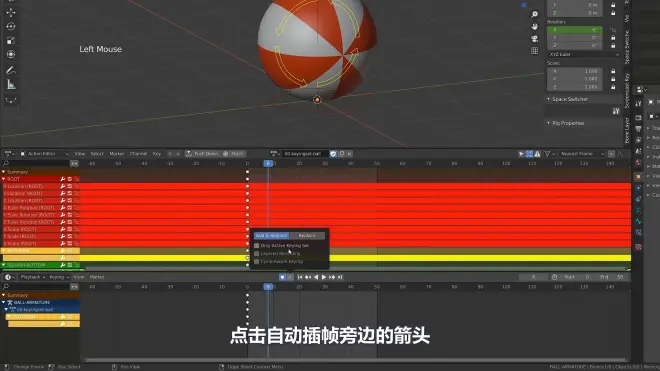The image size is (660, 371).
Task: Enable Layered Recording checkbox
Action: point(256,254)
